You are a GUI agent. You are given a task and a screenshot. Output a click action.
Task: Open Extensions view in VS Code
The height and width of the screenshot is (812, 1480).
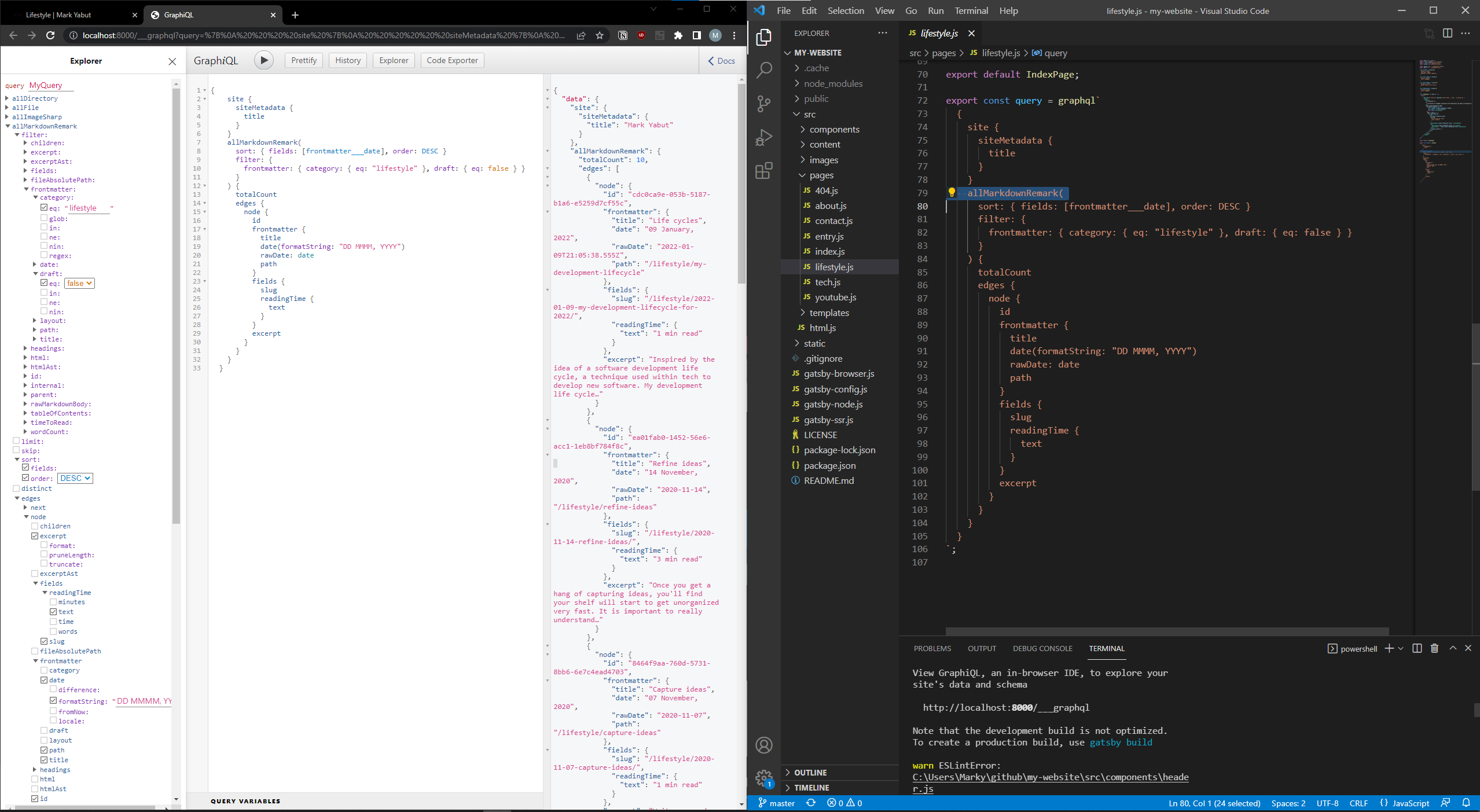pos(764,171)
